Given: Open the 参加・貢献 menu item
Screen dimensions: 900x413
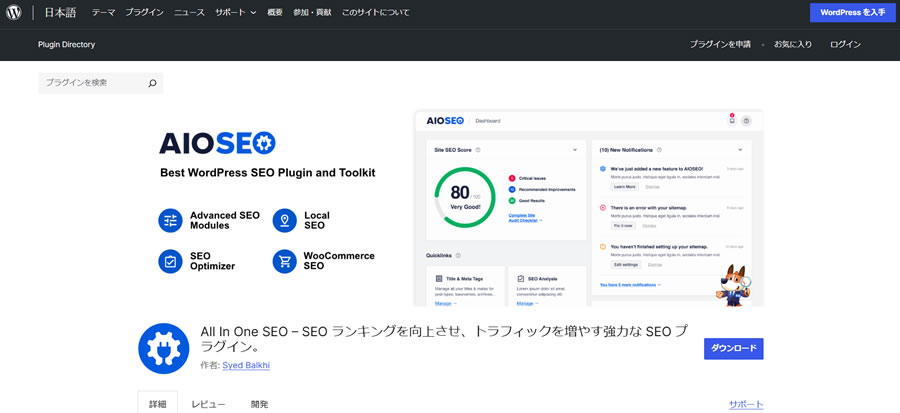Looking at the screenshot, I should (x=312, y=13).
